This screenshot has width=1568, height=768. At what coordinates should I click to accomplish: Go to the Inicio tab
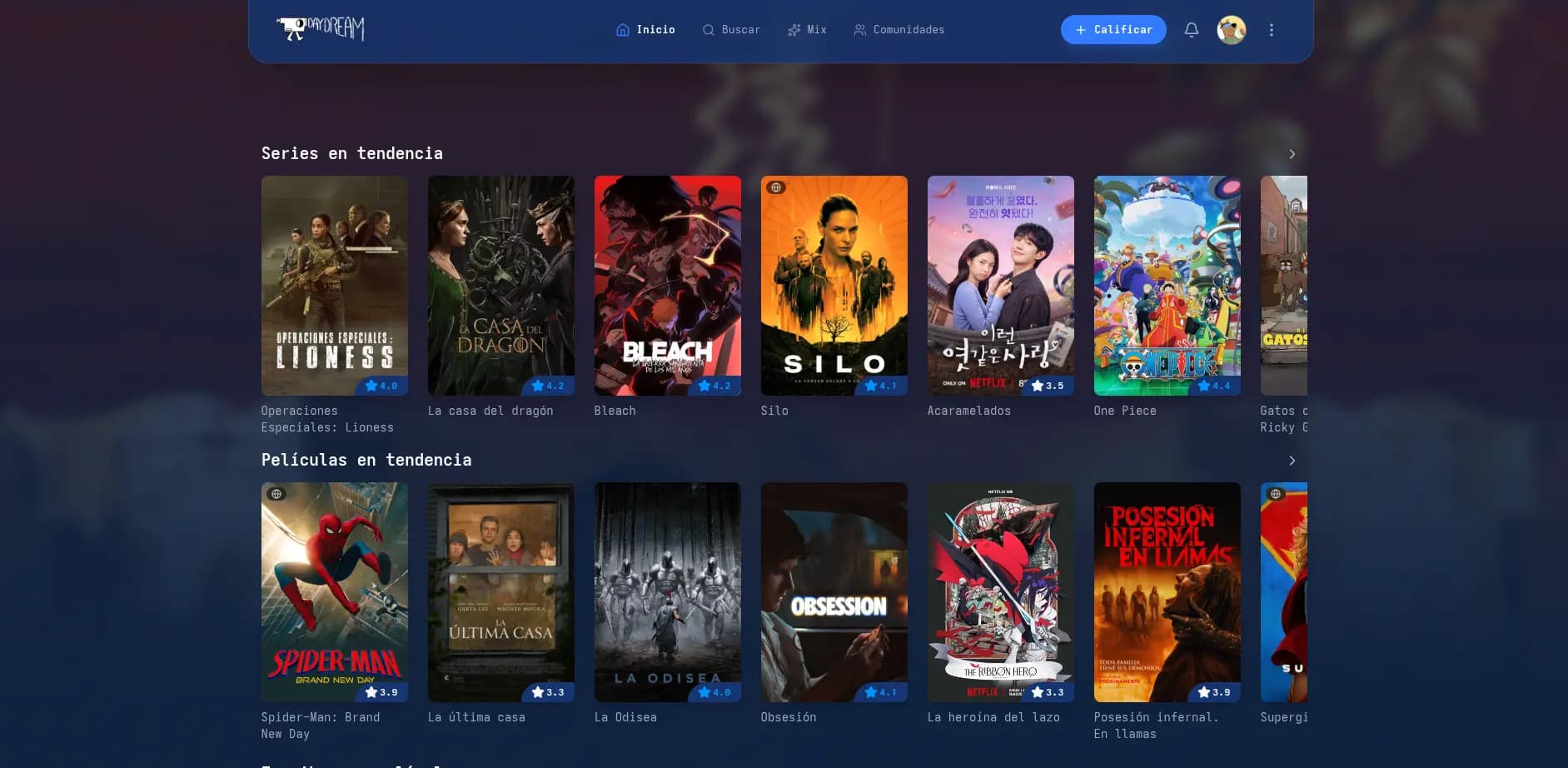pyautogui.click(x=645, y=30)
